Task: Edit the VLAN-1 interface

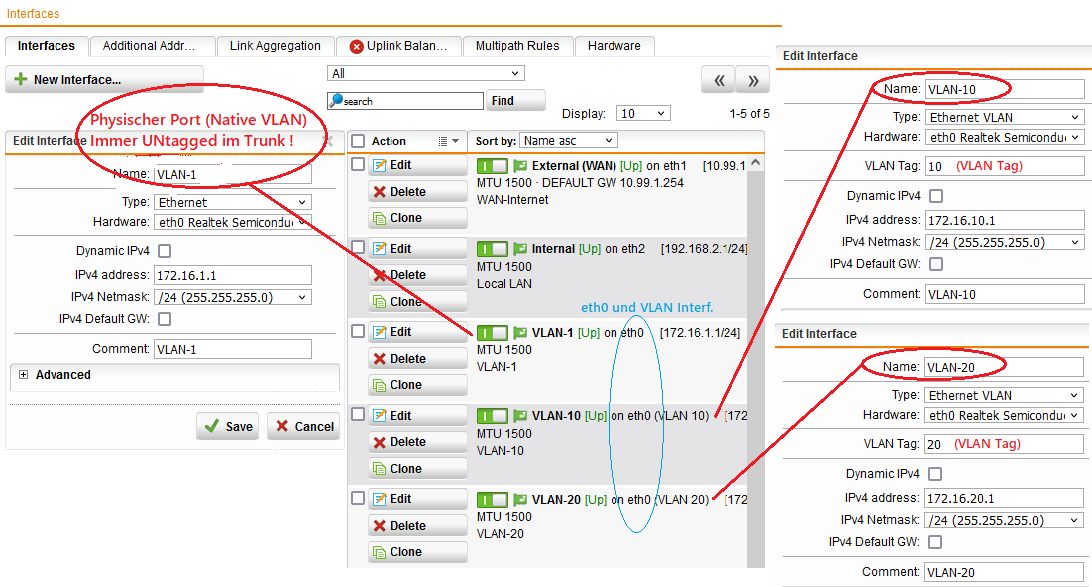Action: click(x=417, y=332)
